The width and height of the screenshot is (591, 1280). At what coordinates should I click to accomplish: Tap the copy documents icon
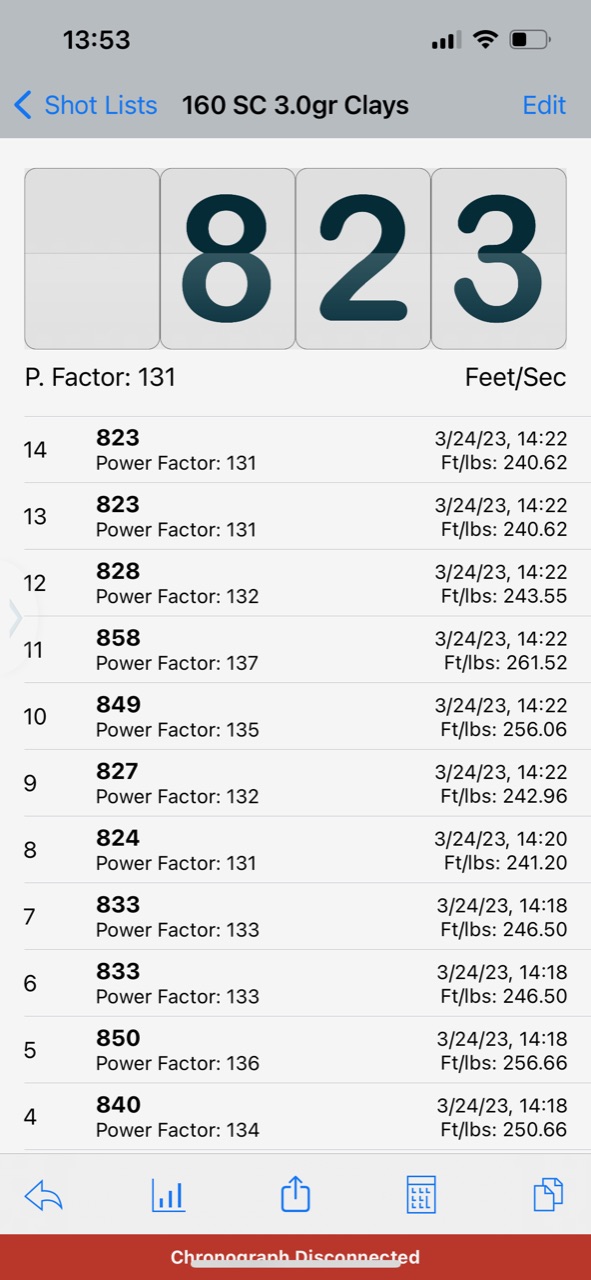548,1194
